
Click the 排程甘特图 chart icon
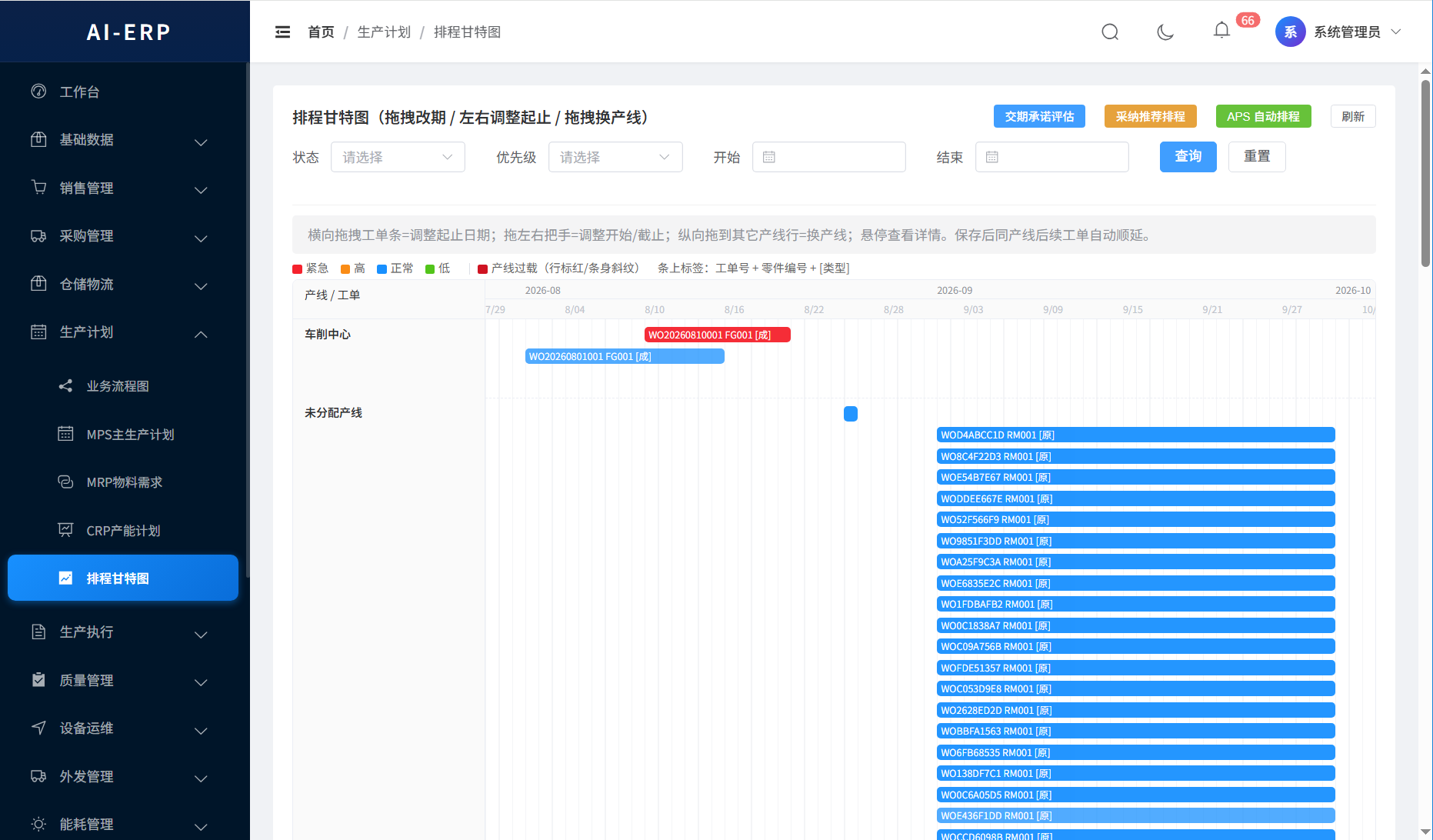tap(65, 578)
